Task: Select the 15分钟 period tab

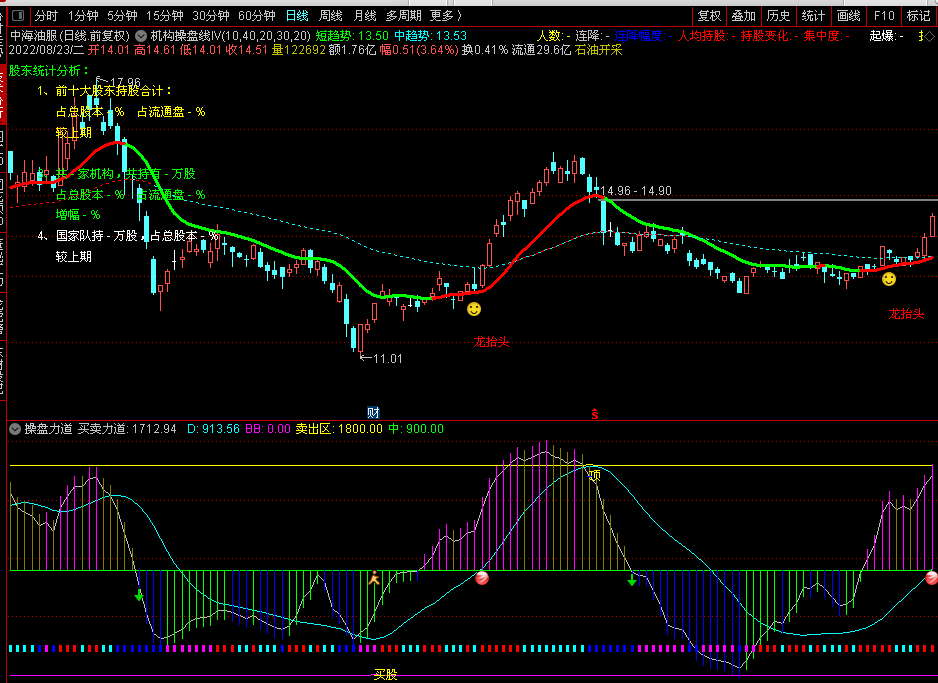Action: click(165, 16)
